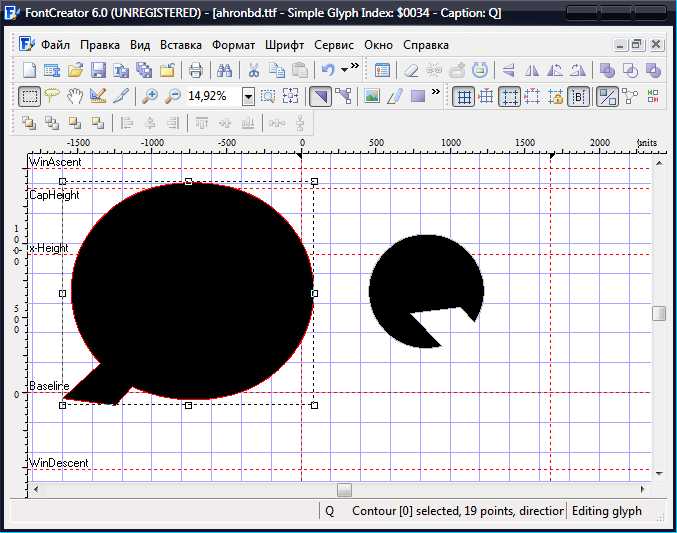Click the Intersection contours icon
677x533 pixels.
click(x=630, y=70)
